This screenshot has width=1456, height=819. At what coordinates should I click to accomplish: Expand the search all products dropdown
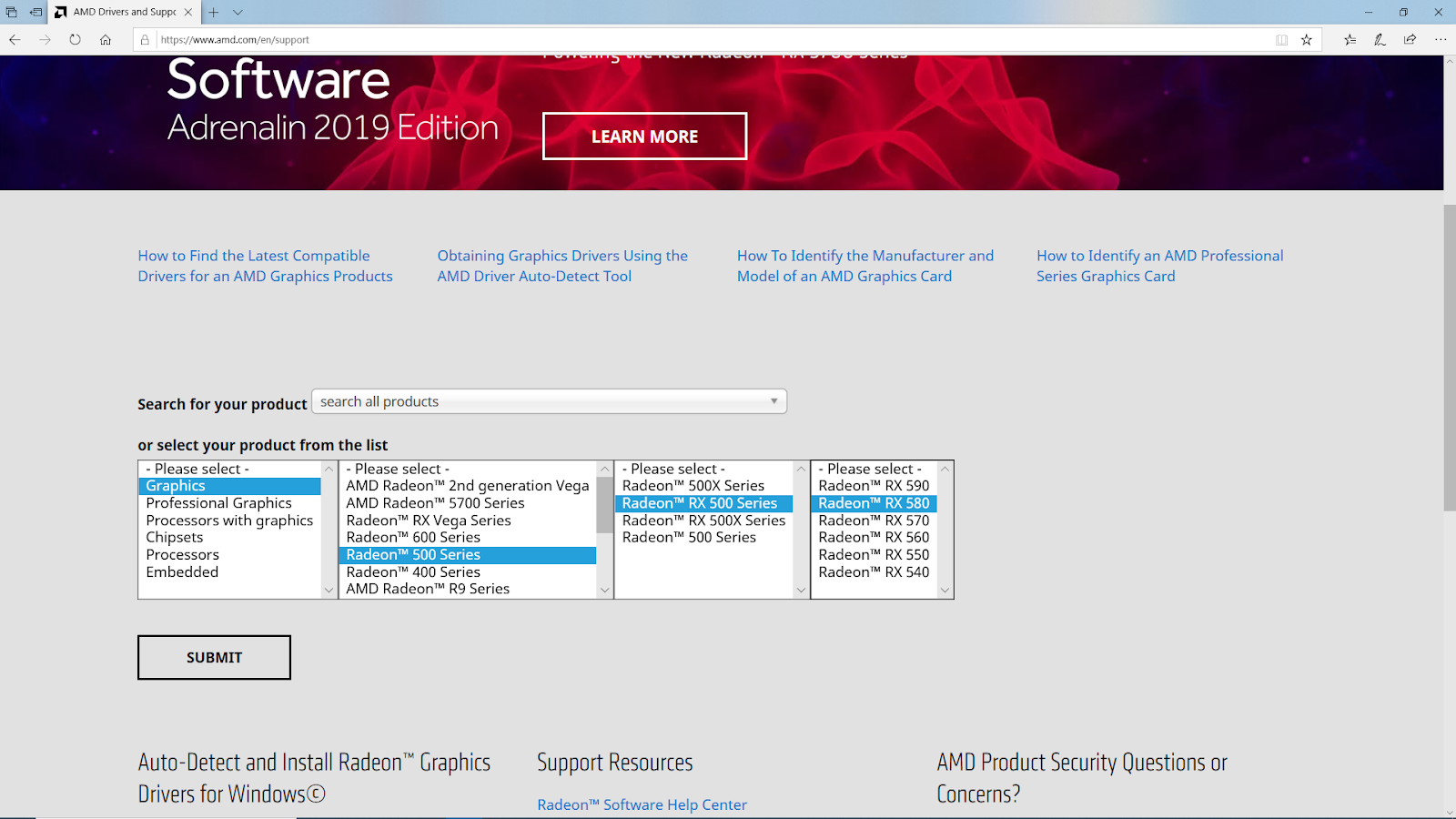(x=549, y=401)
